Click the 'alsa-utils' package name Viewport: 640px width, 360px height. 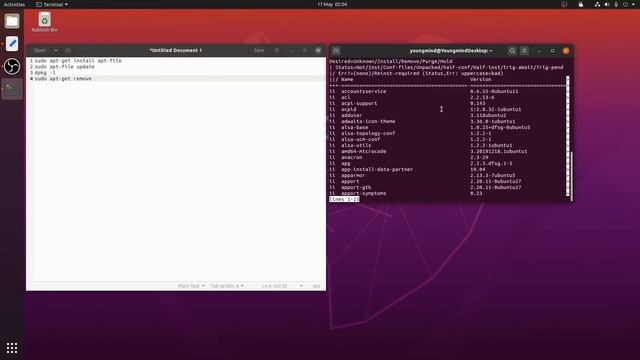(356, 145)
